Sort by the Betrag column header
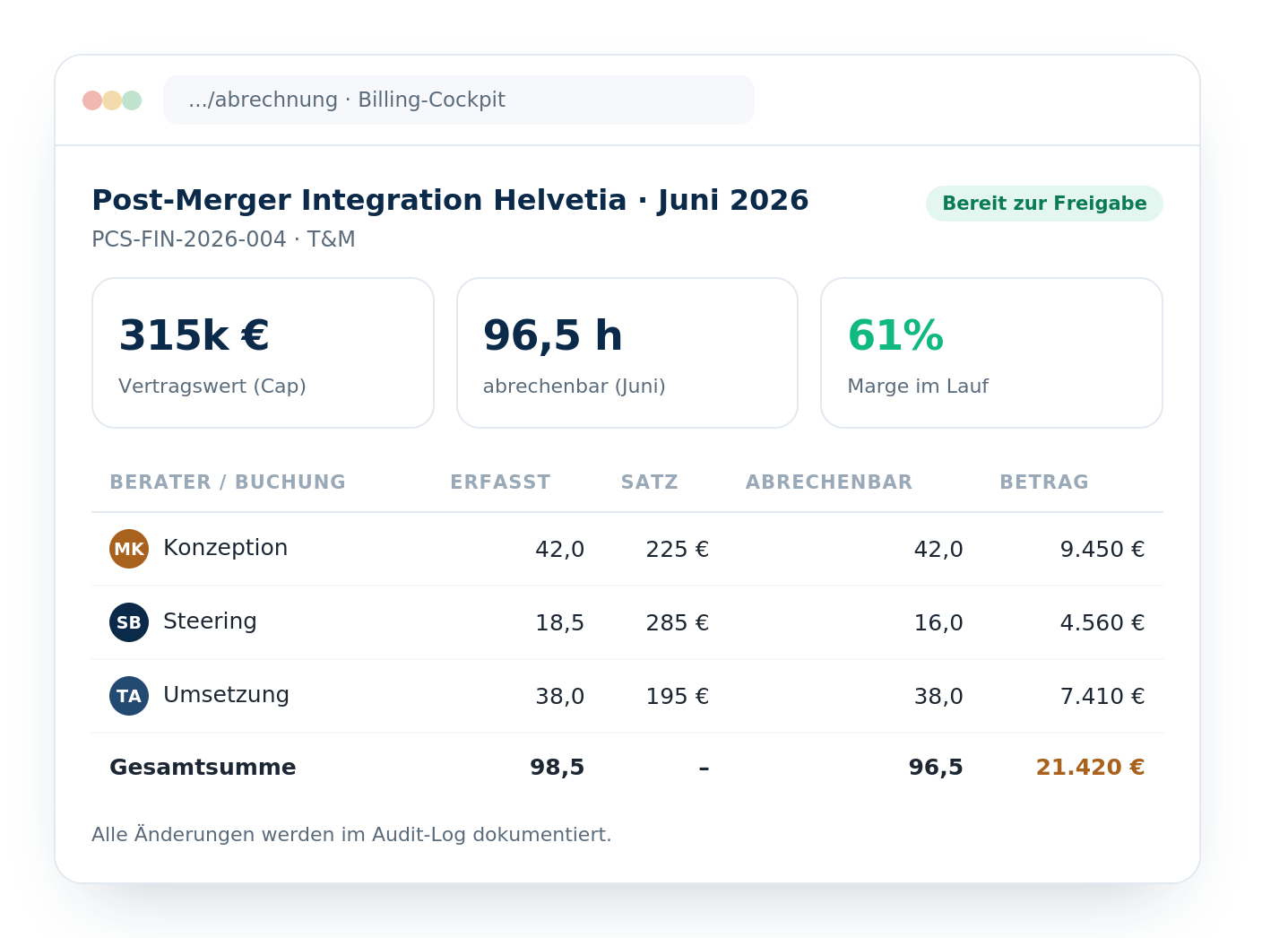1288x938 pixels. pyautogui.click(x=1044, y=482)
